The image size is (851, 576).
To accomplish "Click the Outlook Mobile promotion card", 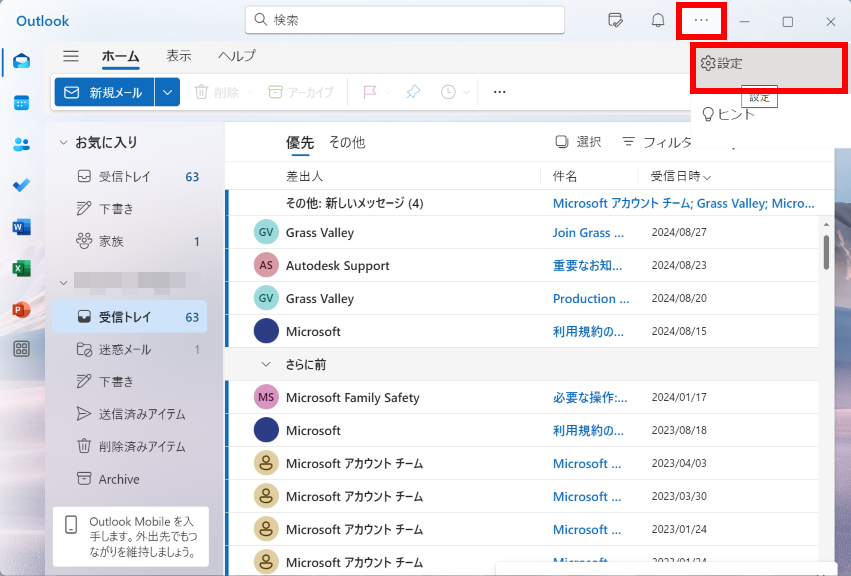I will point(131,536).
